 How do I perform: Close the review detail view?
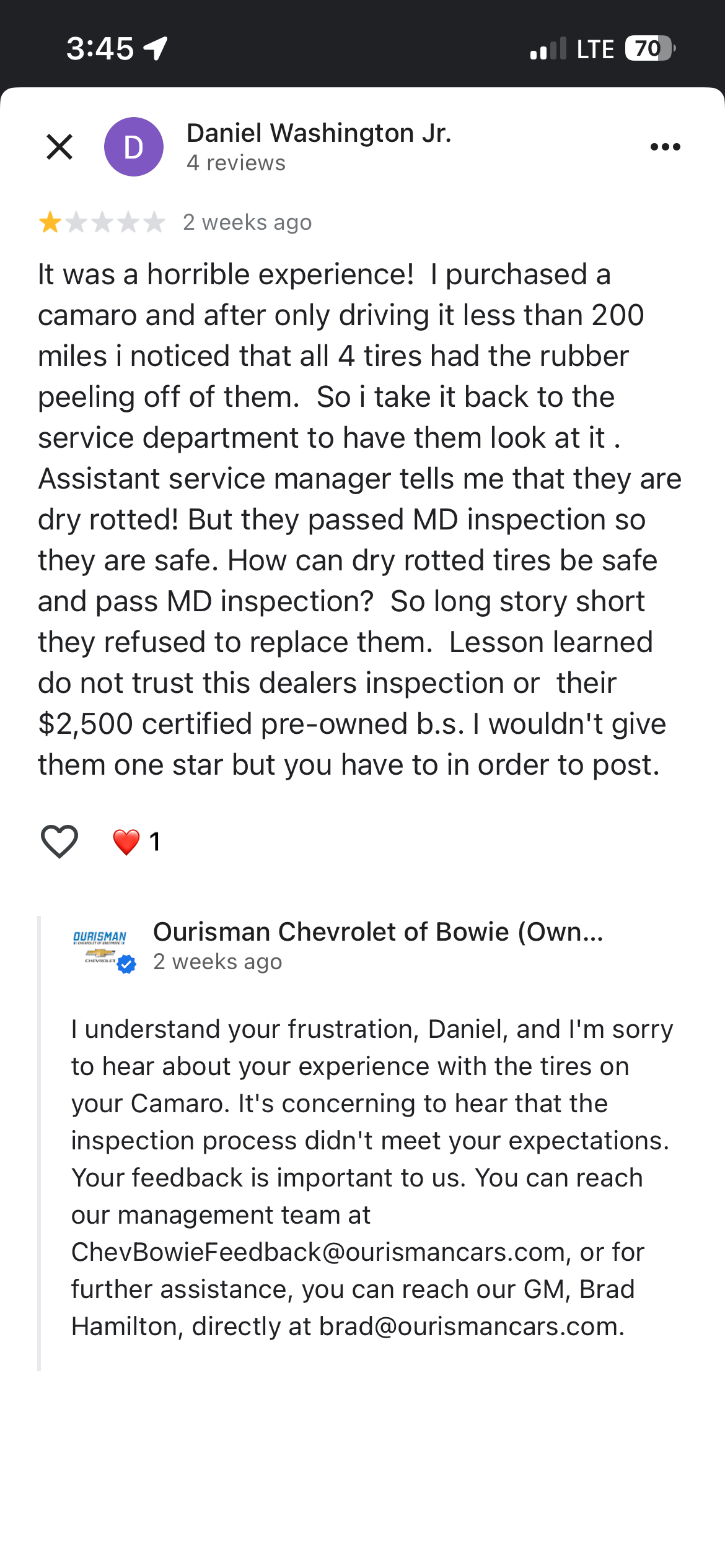59,147
